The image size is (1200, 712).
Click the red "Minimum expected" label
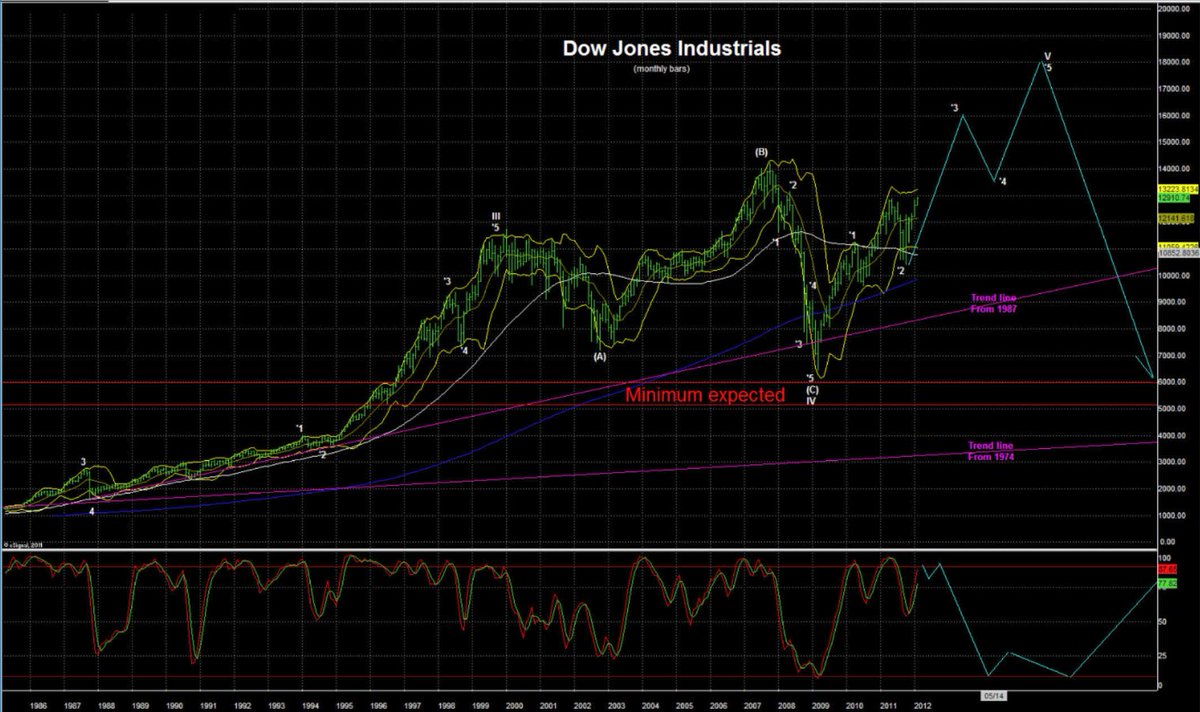[705, 395]
